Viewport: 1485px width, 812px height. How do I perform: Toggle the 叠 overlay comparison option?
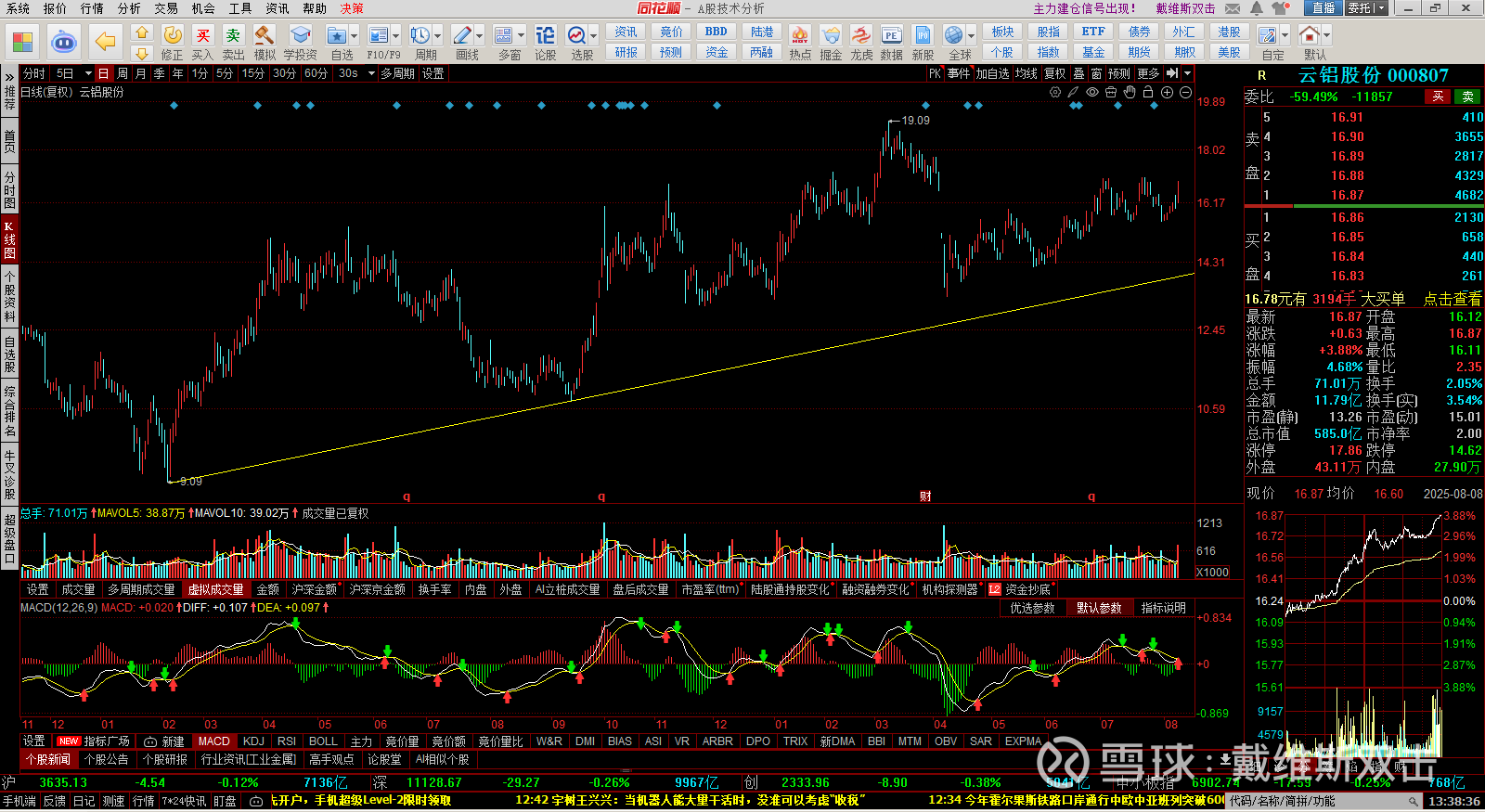(x=1078, y=73)
